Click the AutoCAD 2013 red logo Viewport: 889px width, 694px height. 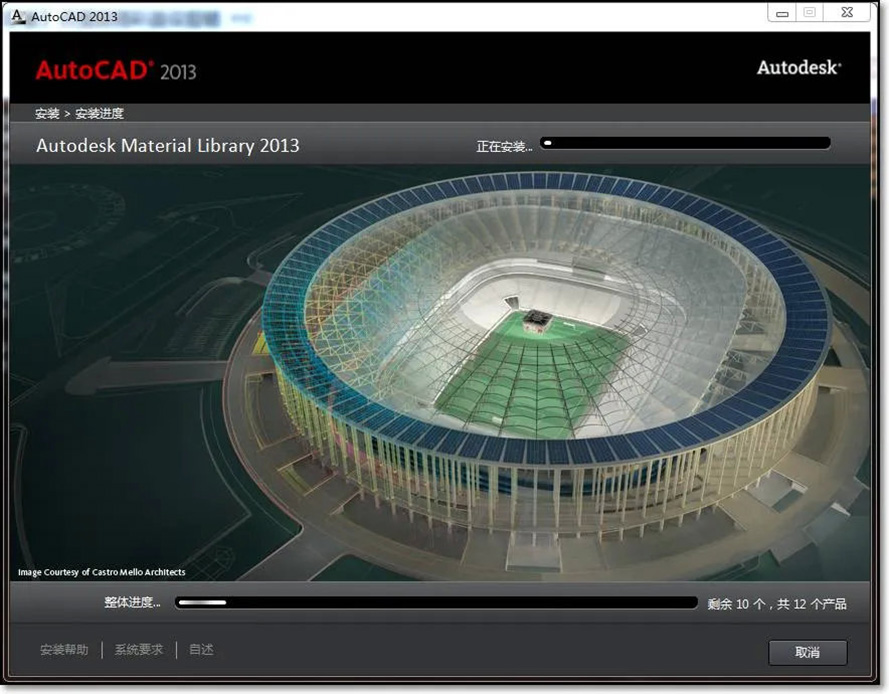pyautogui.click(x=116, y=71)
